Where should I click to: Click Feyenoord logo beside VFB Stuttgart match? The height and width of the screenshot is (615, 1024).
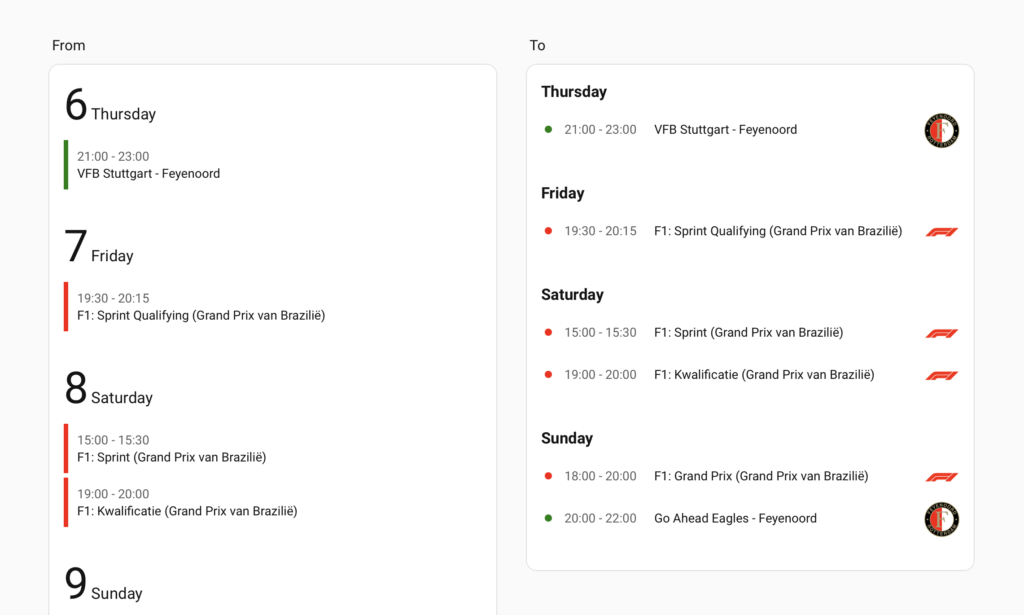click(941, 130)
